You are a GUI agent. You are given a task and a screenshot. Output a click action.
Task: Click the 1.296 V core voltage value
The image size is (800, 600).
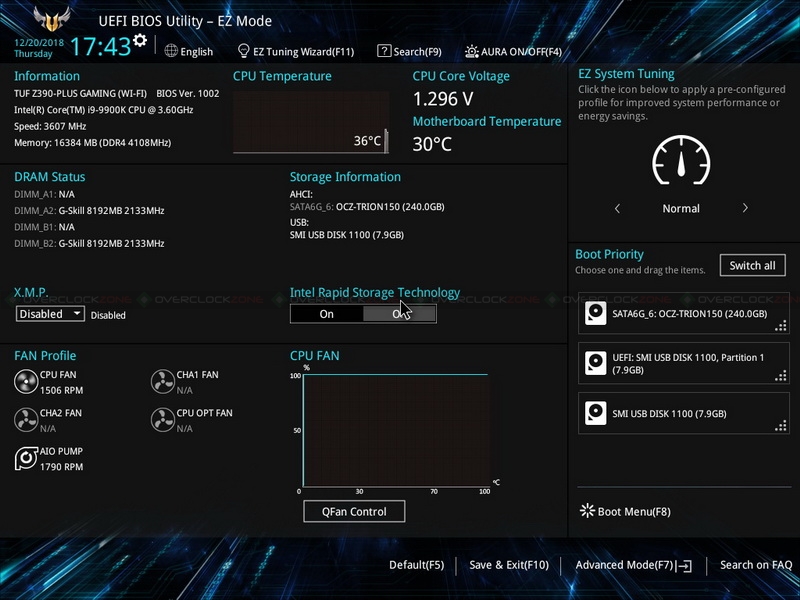(x=443, y=98)
